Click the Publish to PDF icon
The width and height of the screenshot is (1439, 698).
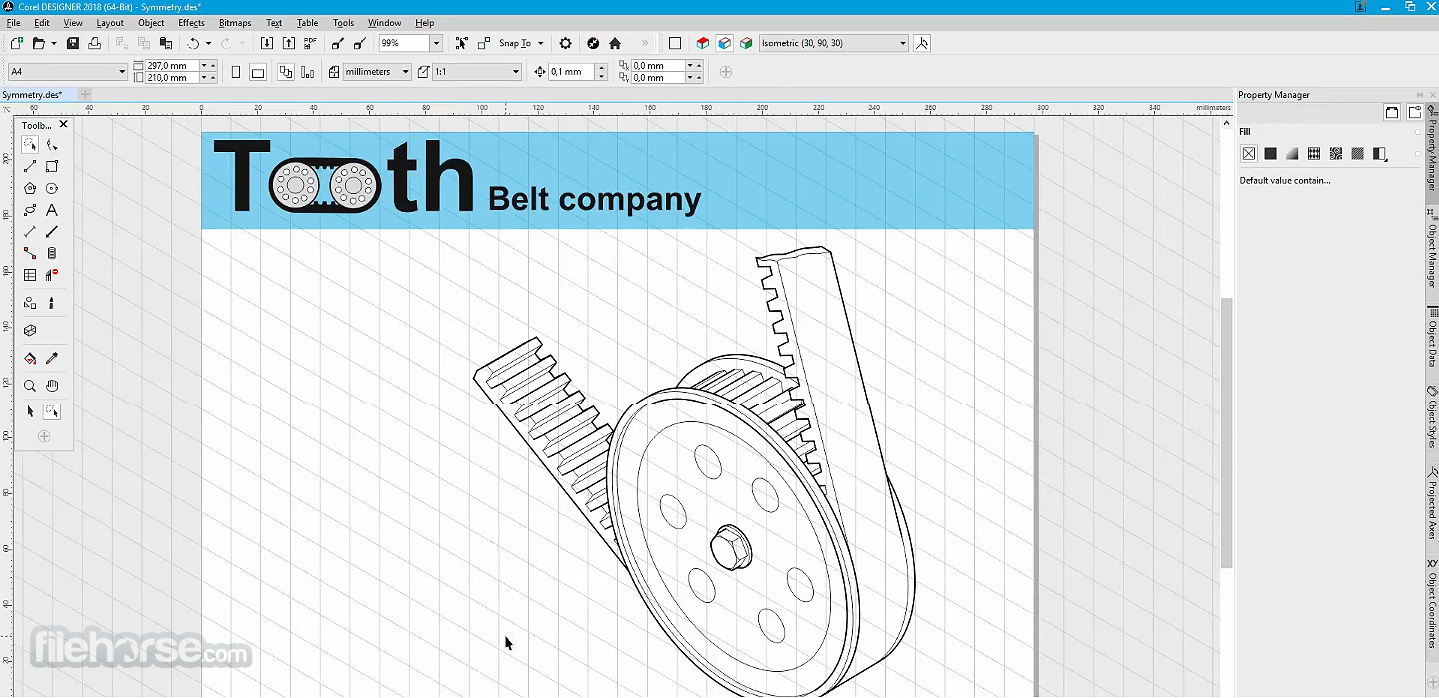[x=310, y=43]
